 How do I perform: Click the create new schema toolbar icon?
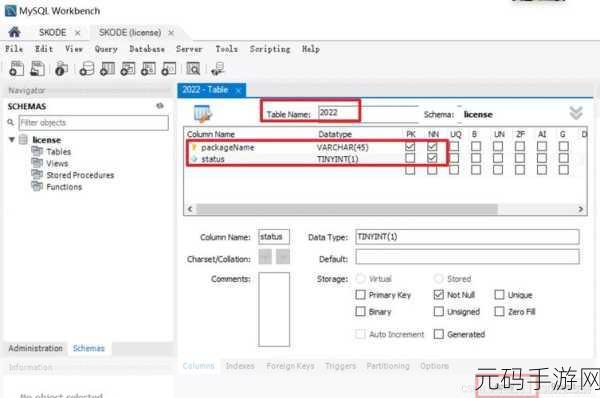86,69
